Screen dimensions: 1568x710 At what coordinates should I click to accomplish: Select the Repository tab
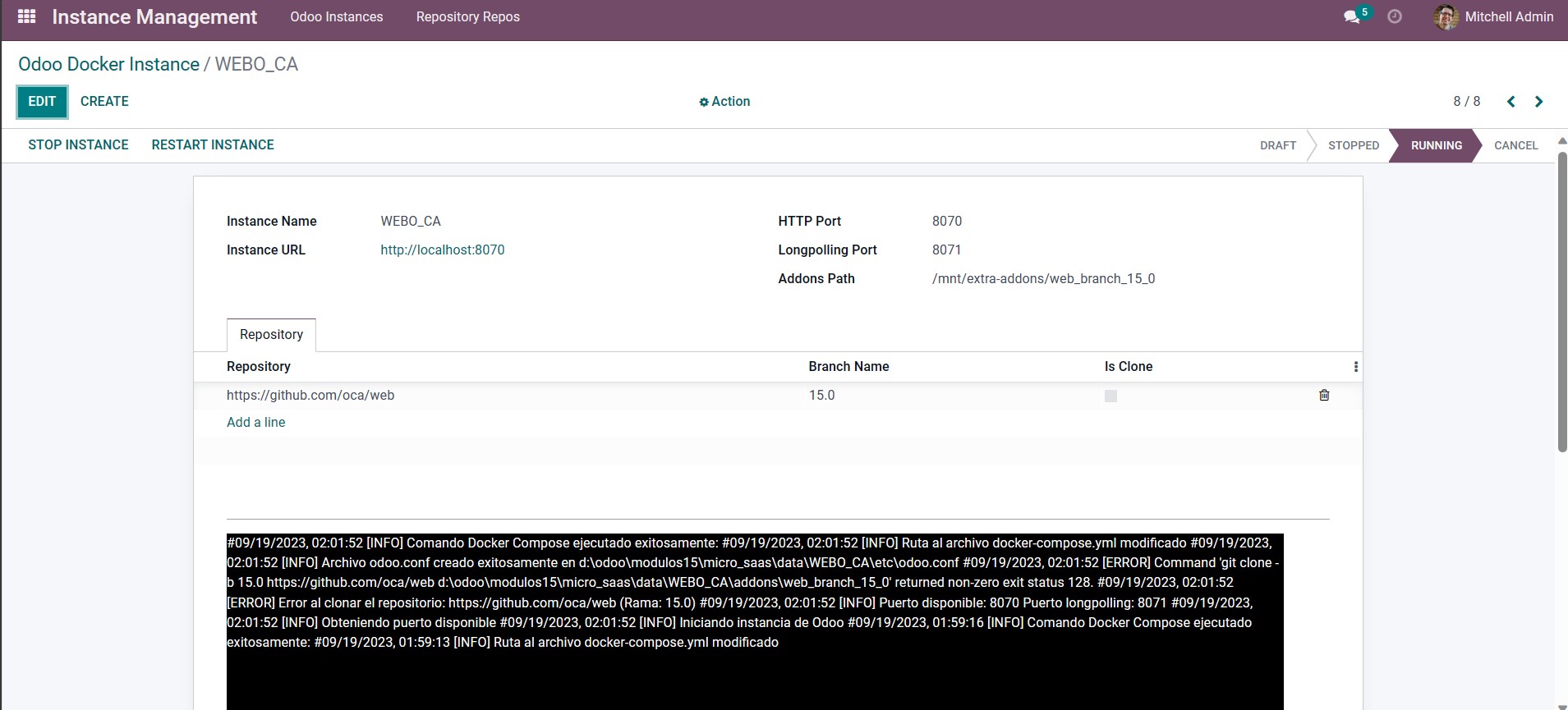click(x=271, y=334)
